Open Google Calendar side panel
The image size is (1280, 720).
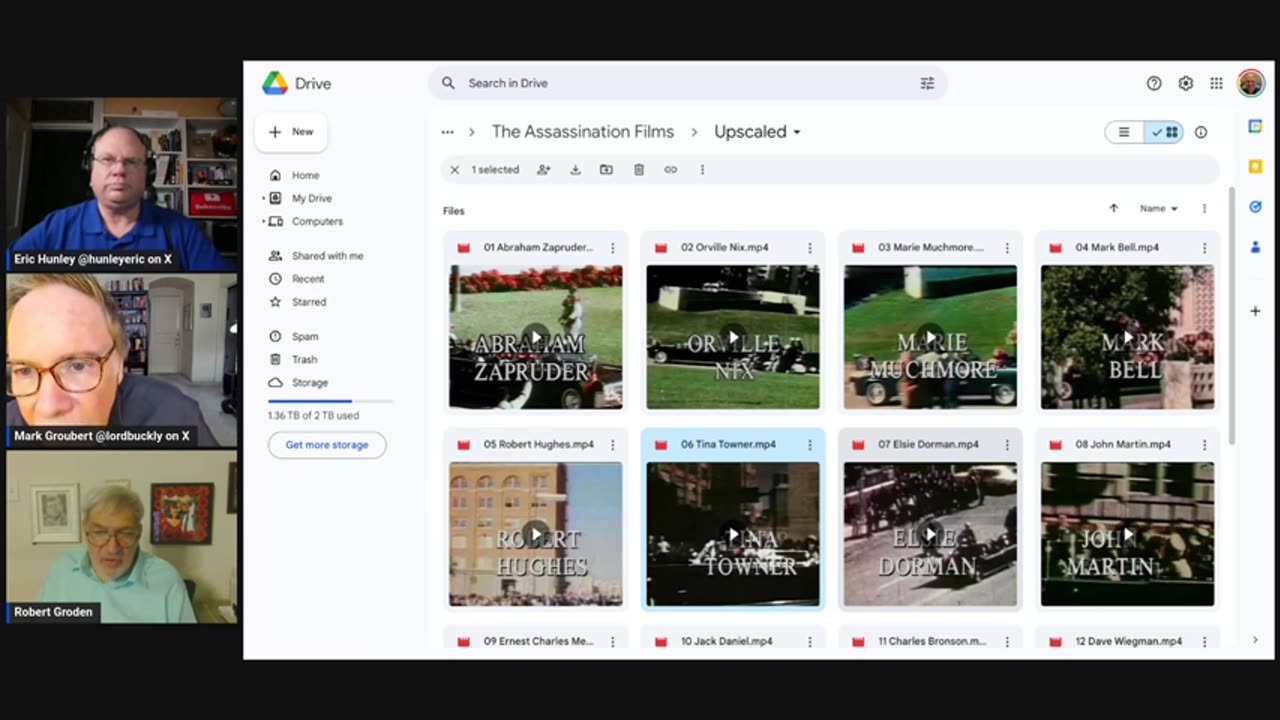(x=1255, y=126)
